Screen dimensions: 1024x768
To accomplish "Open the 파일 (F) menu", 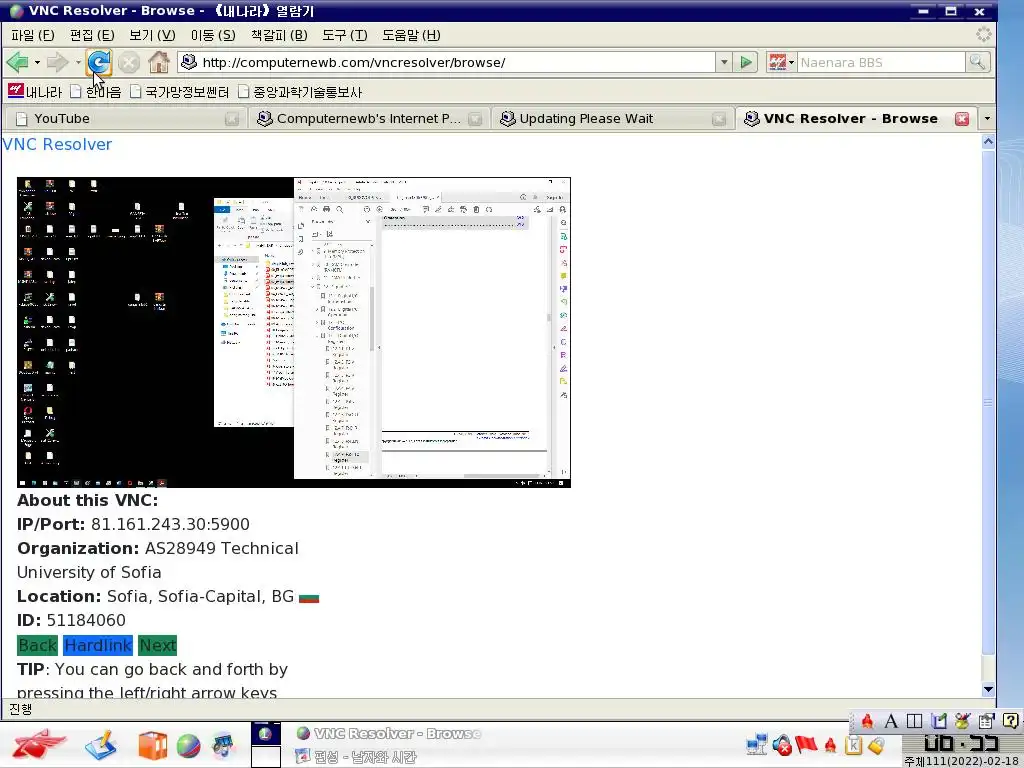I will 33,35.
